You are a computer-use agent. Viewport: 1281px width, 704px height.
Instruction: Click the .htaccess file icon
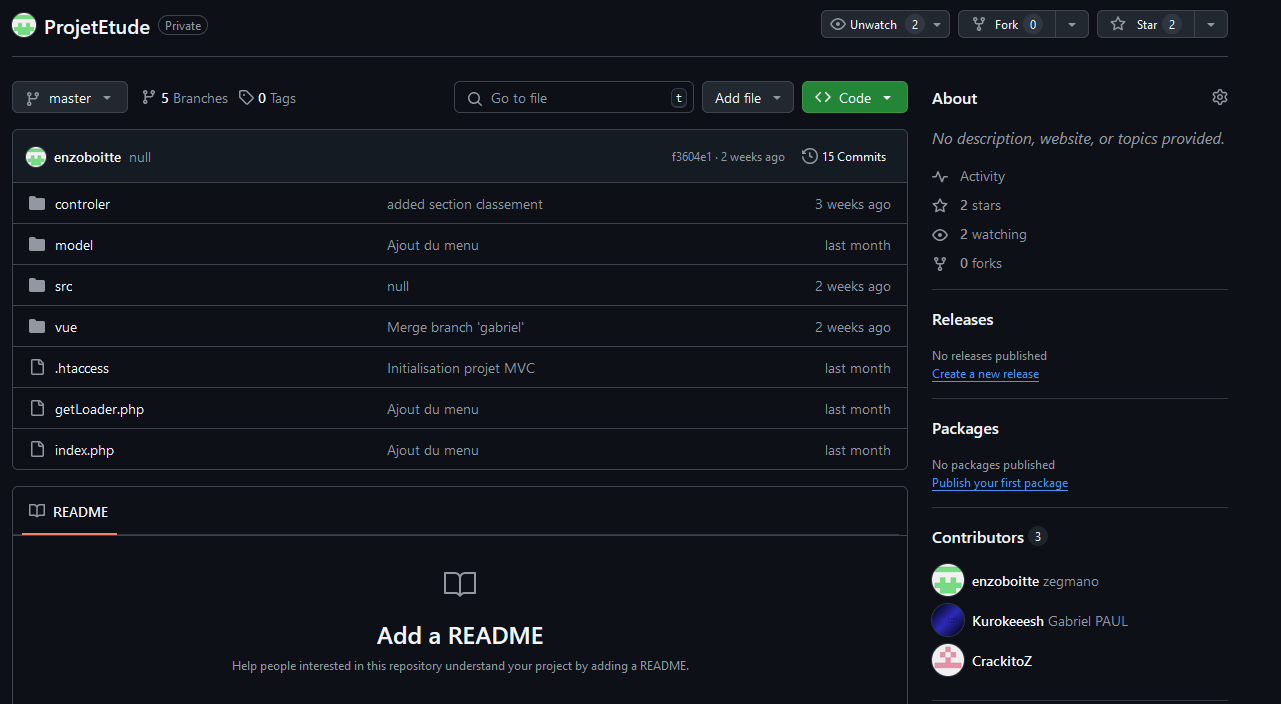click(x=37, y=368)
